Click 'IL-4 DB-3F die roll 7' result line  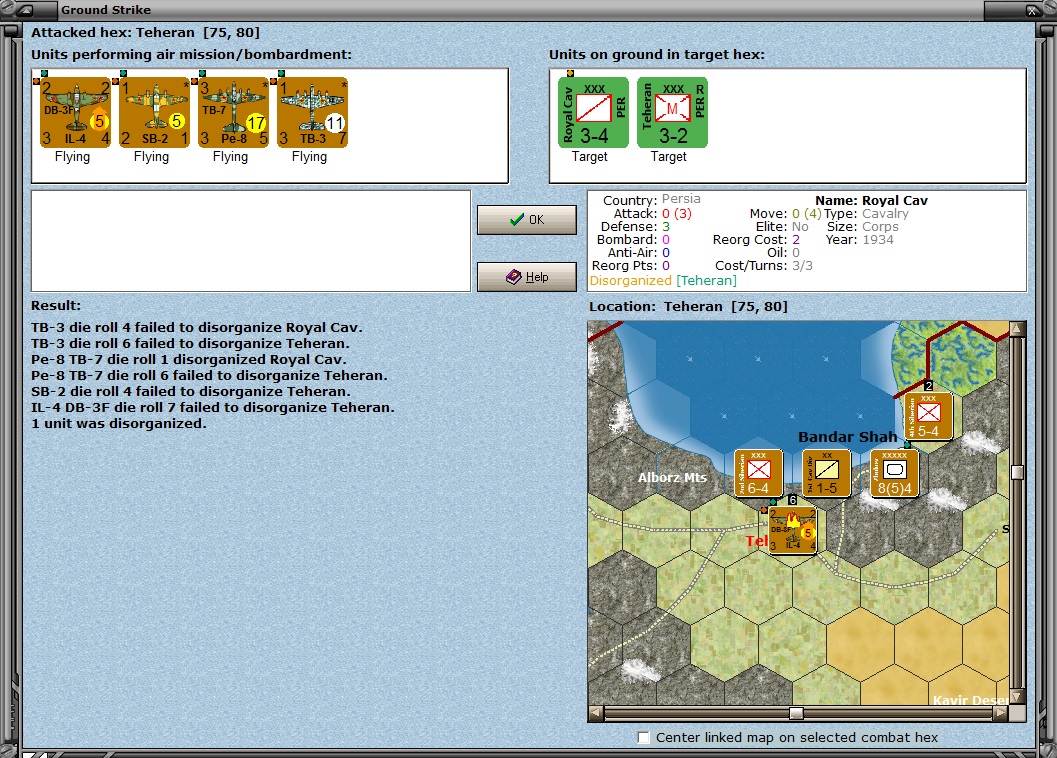(213, 407)
